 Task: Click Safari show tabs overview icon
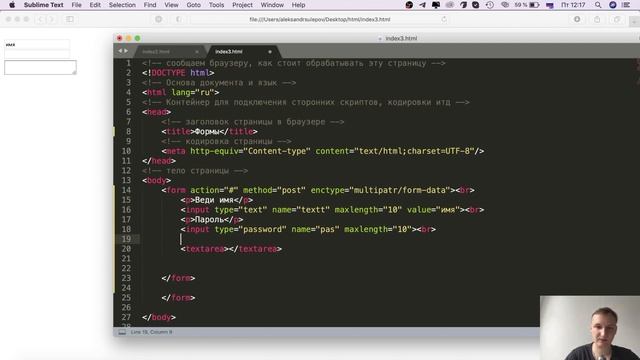pos(617,19)
